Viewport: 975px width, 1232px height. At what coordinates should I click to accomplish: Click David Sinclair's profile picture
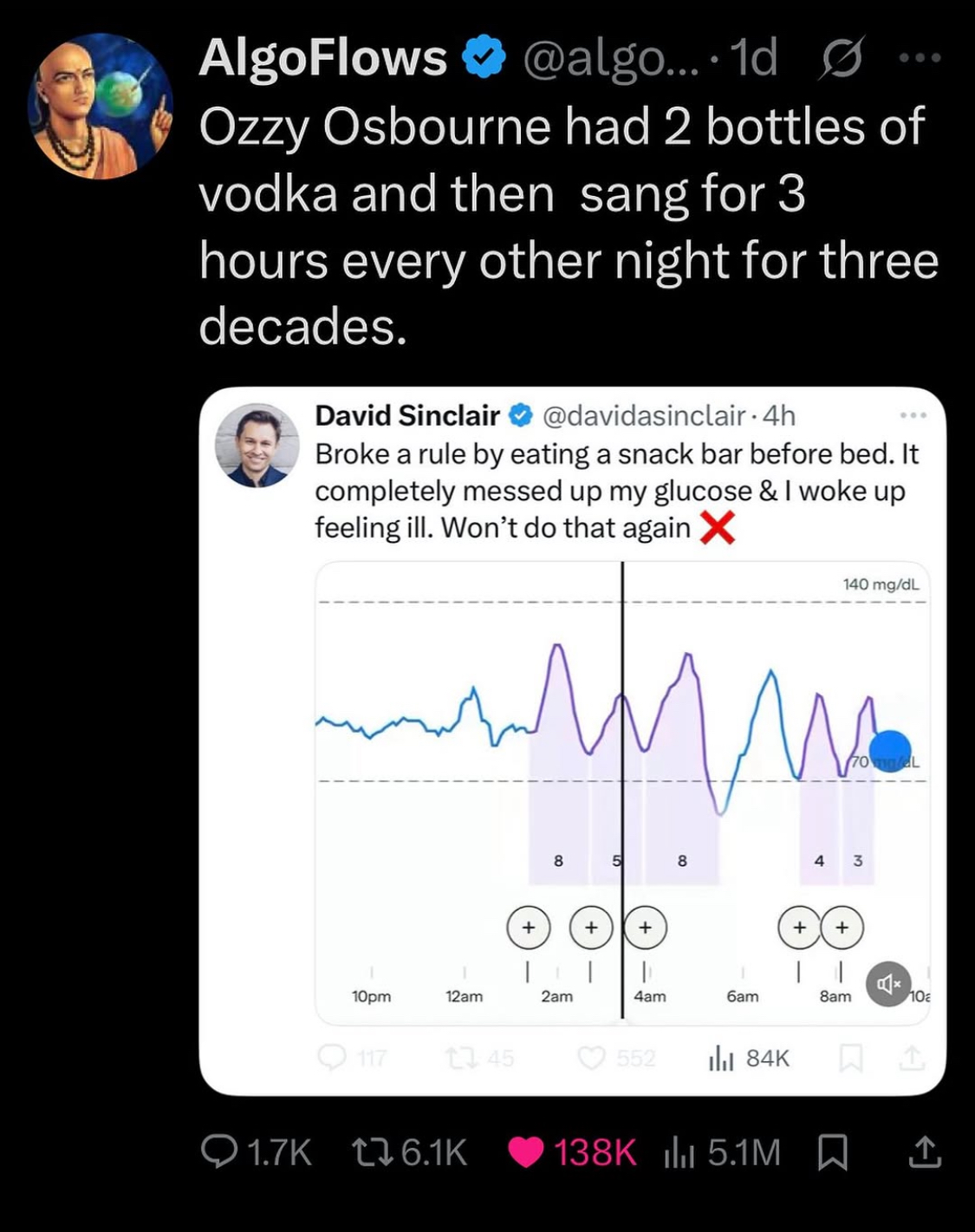tap(257, 445)
